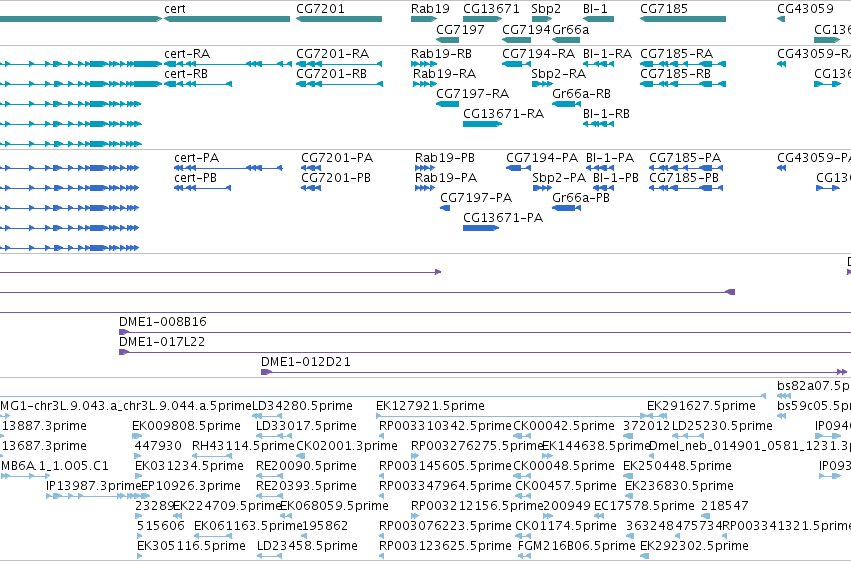Screen dimensions: 851x561
Task: Select EST label 'EK250448.5prime'
Action: [677, 467]
